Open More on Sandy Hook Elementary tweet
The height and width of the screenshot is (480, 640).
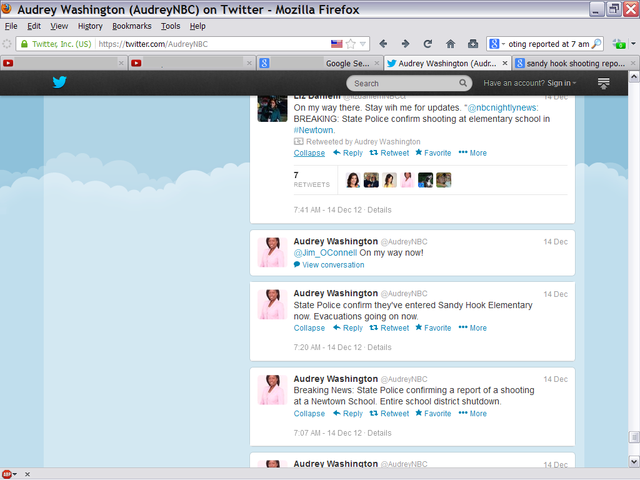tap(473, 328)
